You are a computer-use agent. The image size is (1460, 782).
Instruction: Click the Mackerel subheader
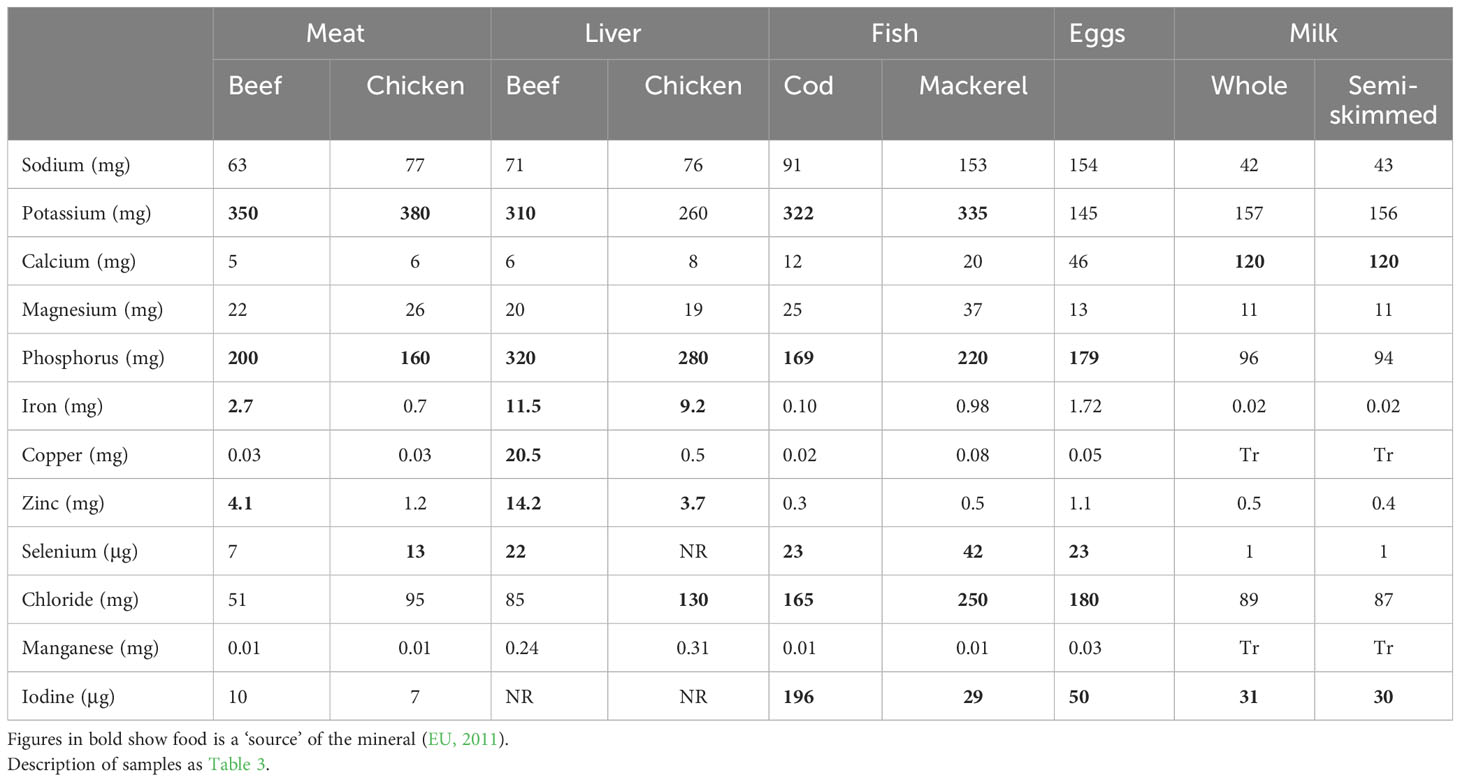[973, 86]
